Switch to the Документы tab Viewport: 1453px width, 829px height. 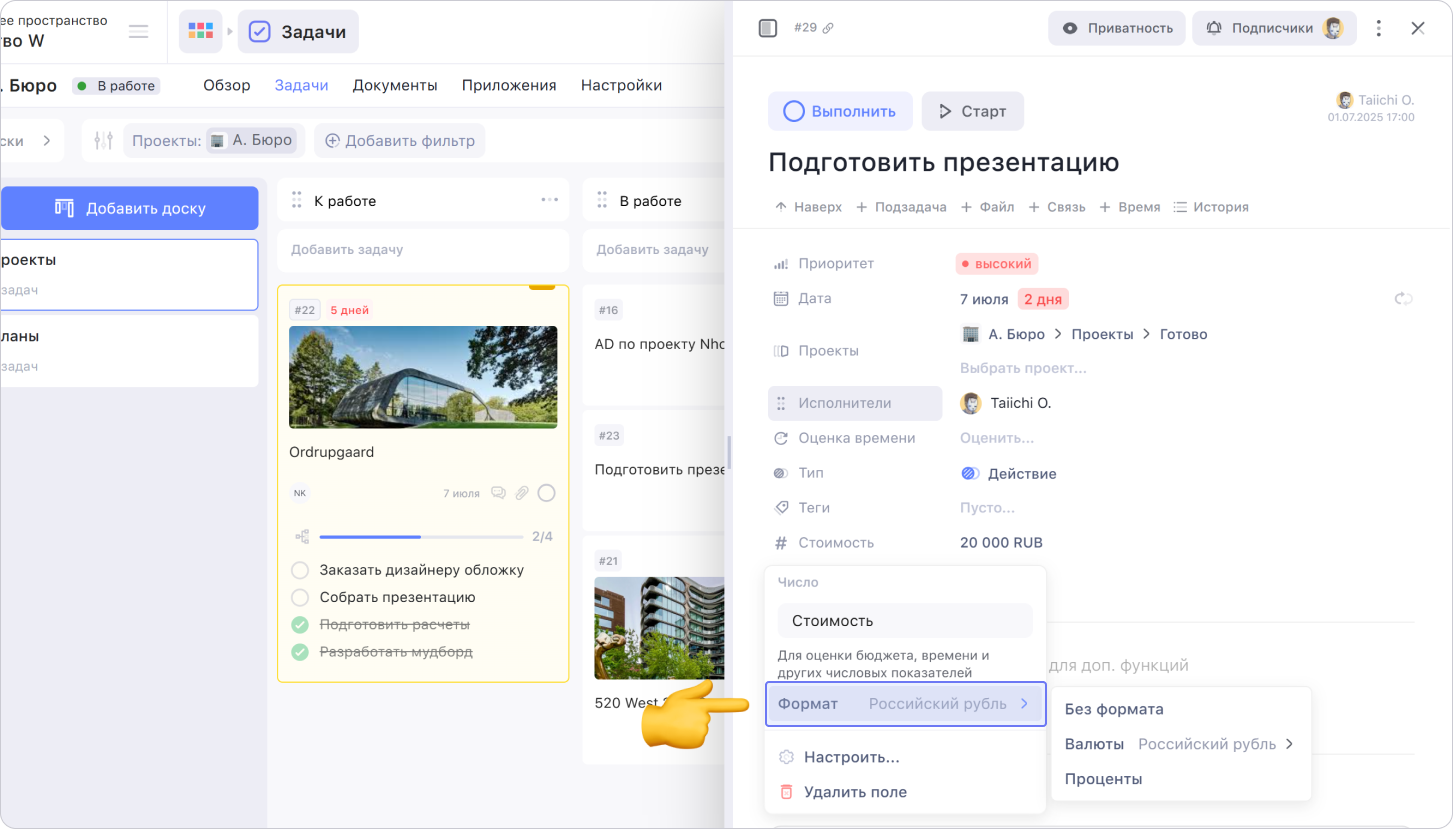pyautogui.click(x=395, y=85)
